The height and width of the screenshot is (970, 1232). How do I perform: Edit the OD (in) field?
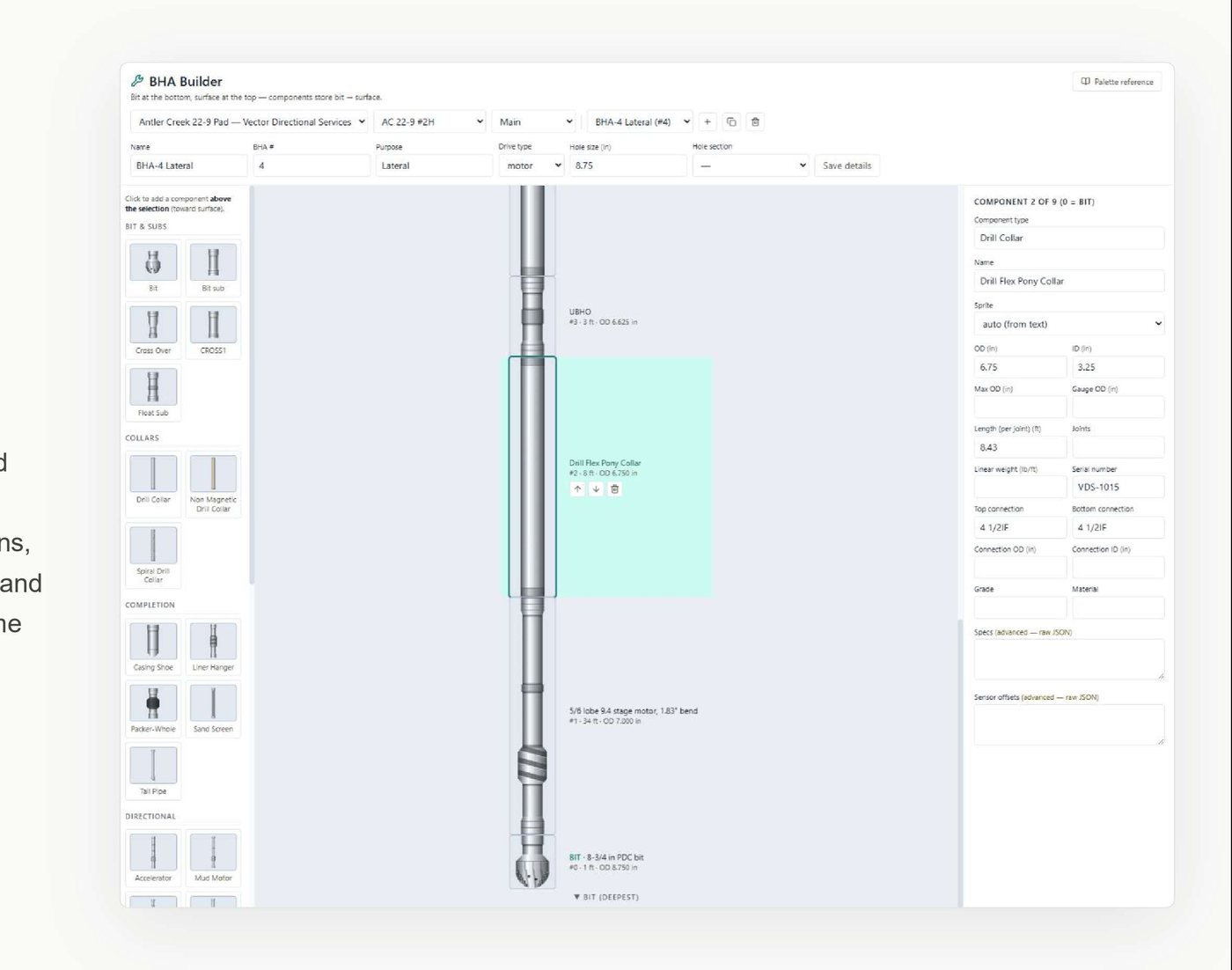coord(1020,367)
